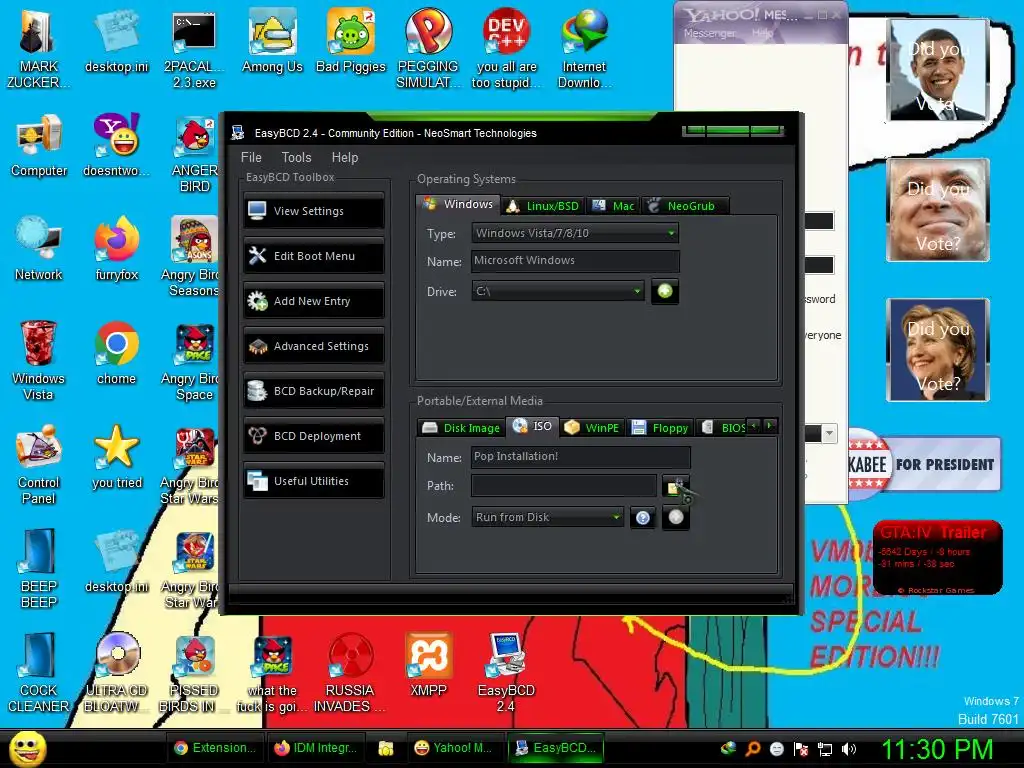
Task: Select the furryfox Firefox icon
Action: 116,249
